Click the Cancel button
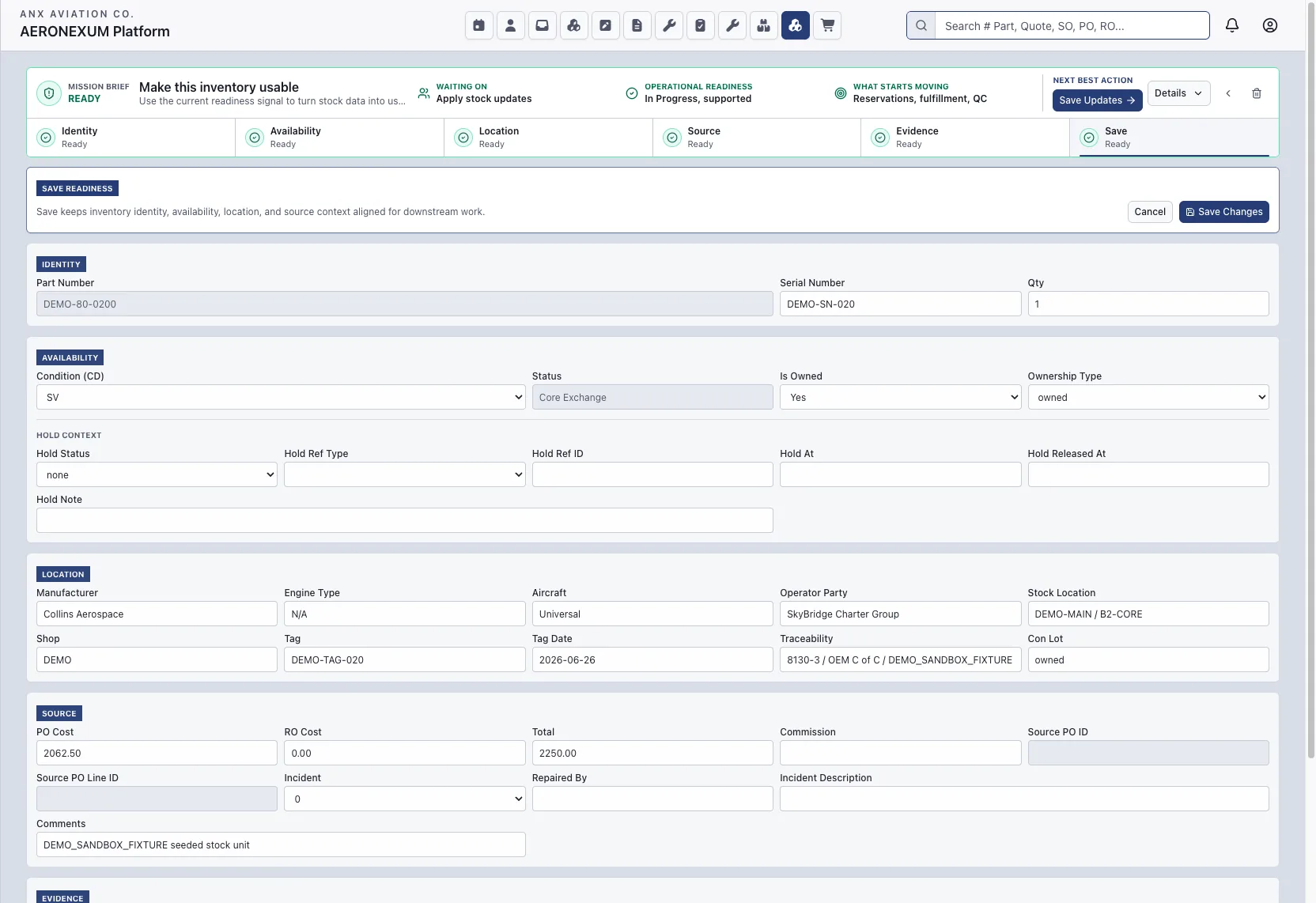 (1150, 212)
